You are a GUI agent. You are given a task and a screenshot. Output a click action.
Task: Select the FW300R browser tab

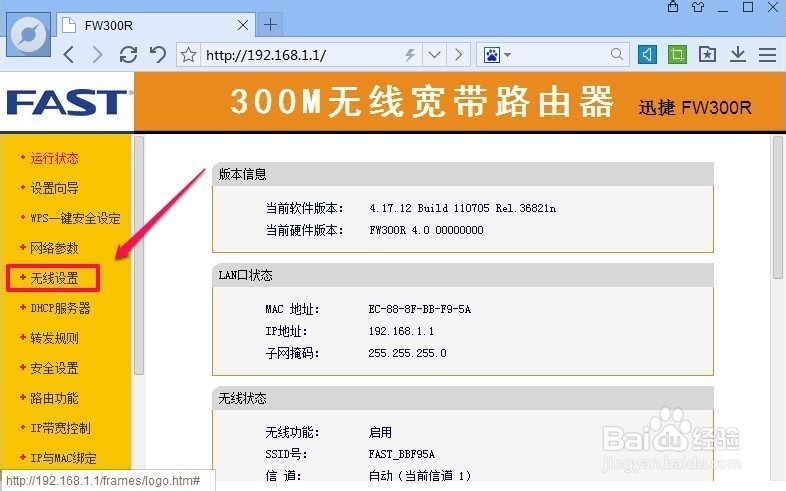tap(155, 25)
